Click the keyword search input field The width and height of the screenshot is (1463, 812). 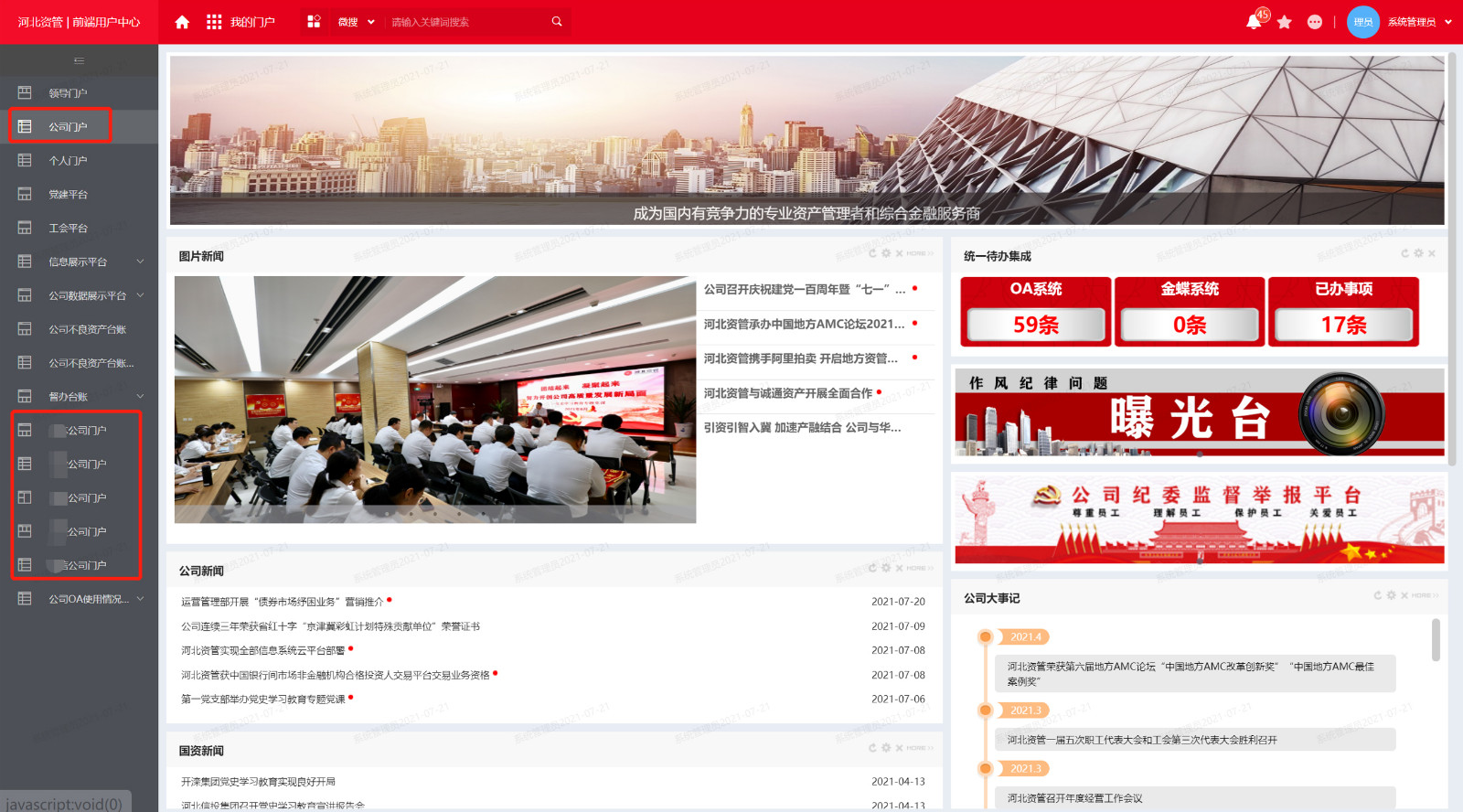466,22
